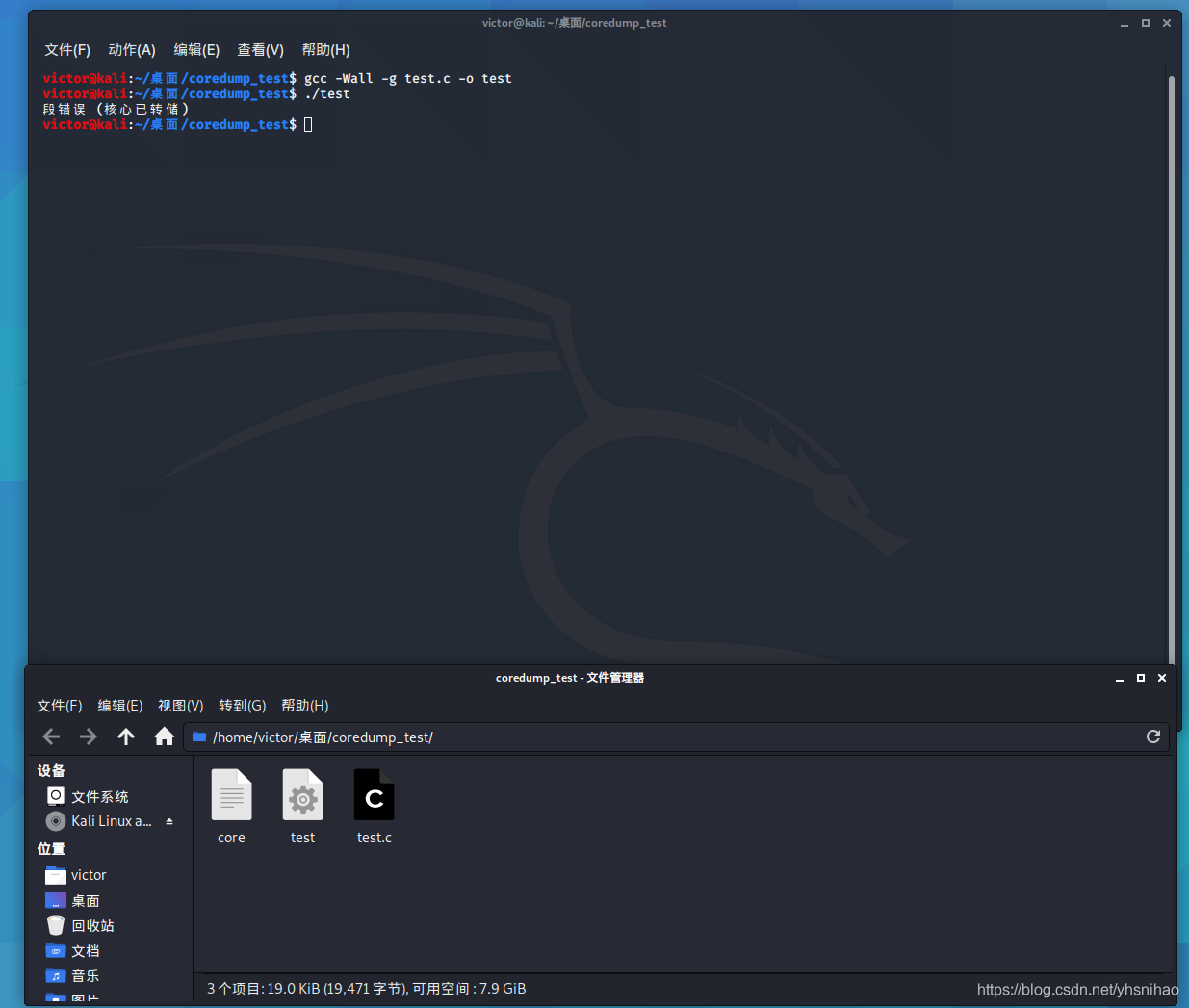
Task: Click the gcc -Wall command line text
Action: (x=408, y=79)
